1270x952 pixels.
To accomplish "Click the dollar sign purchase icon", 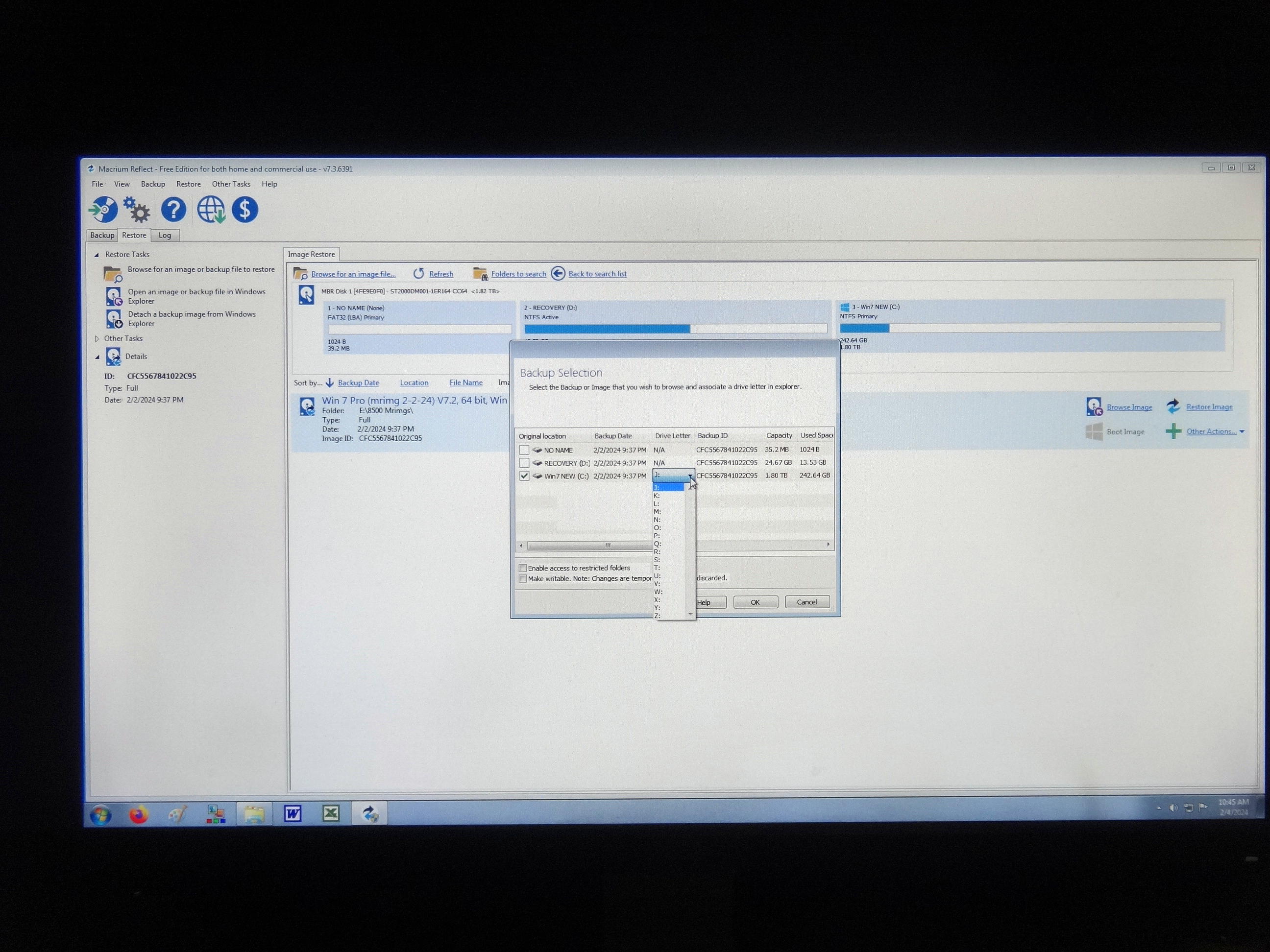I will tap(245, 210).
